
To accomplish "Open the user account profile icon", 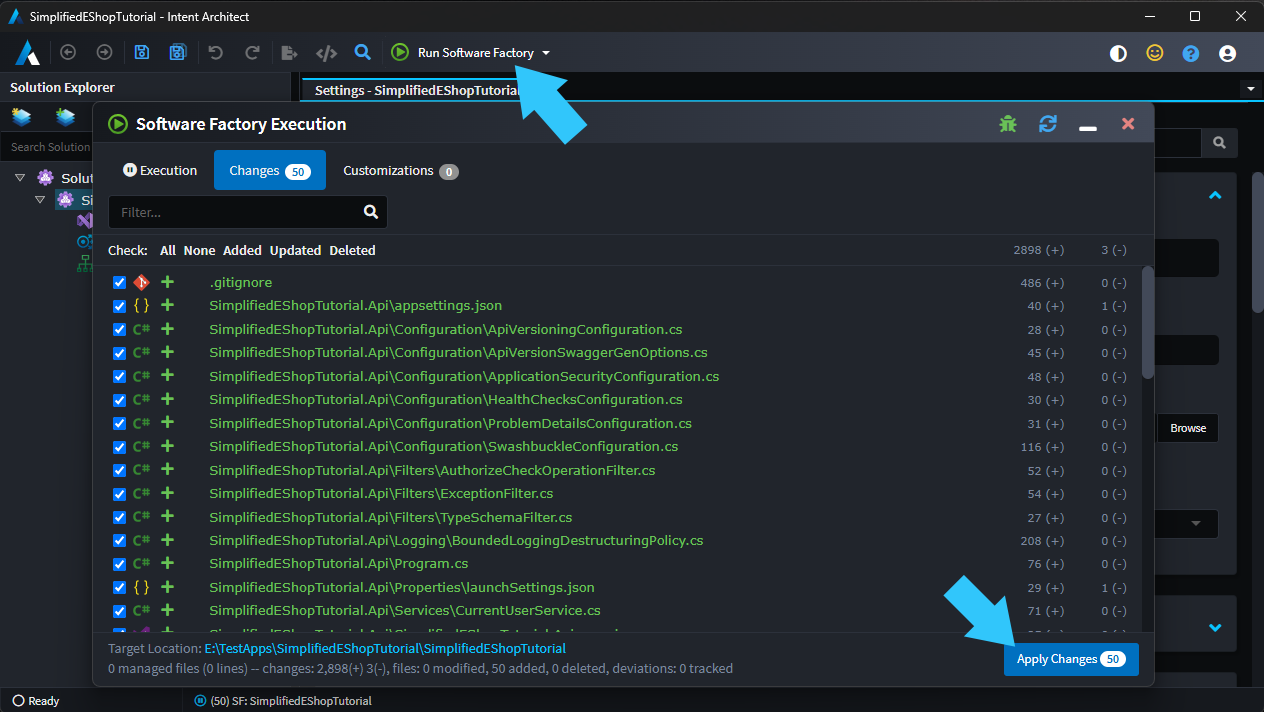I will 1228,54.
